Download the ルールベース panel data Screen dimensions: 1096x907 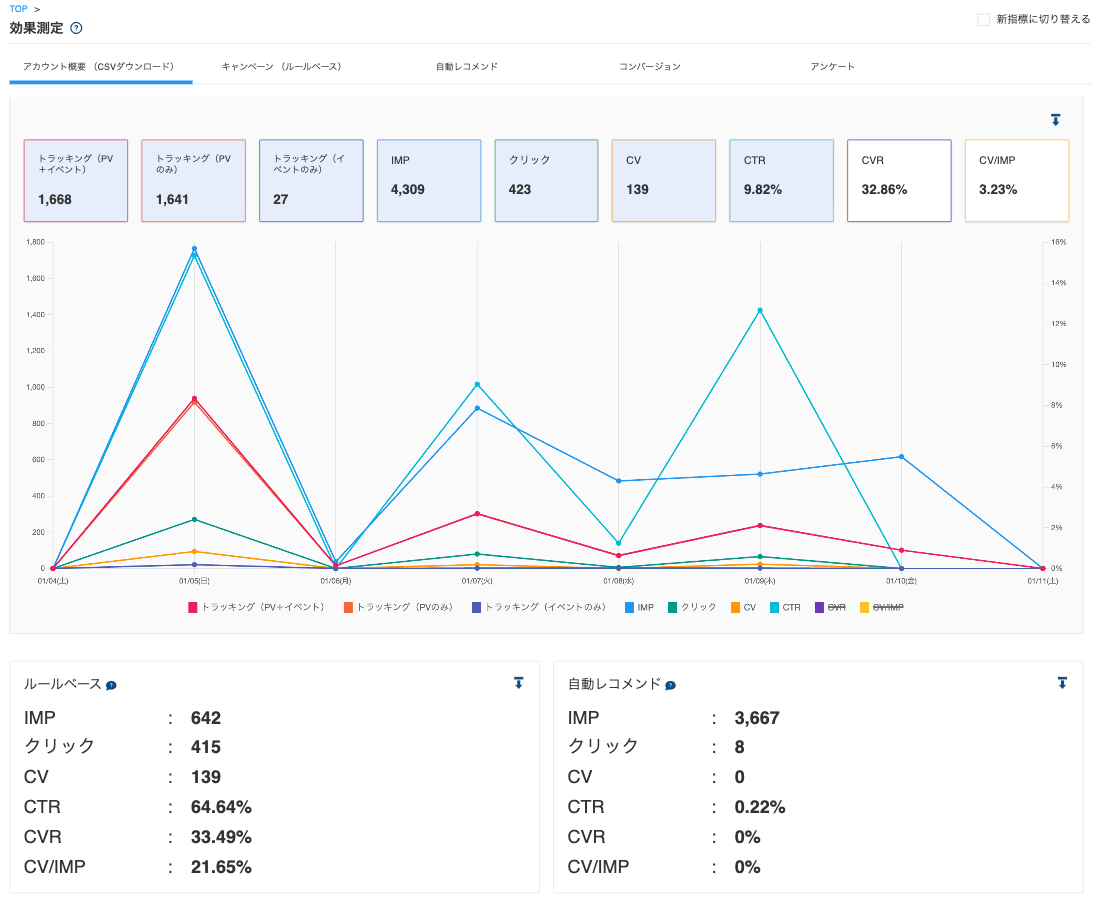(x=519, y=683)
